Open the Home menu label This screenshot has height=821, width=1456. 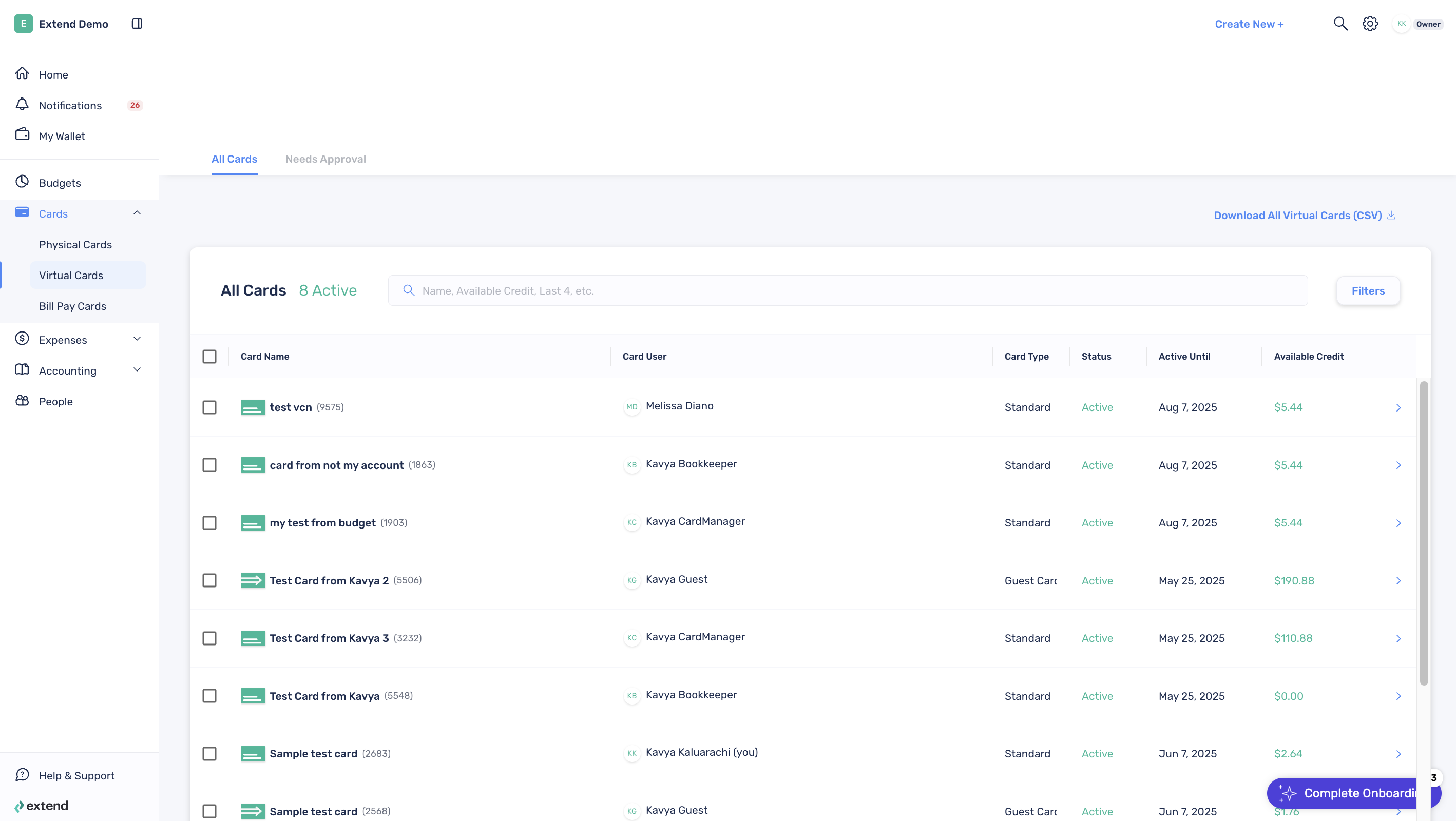pos(54,74)
